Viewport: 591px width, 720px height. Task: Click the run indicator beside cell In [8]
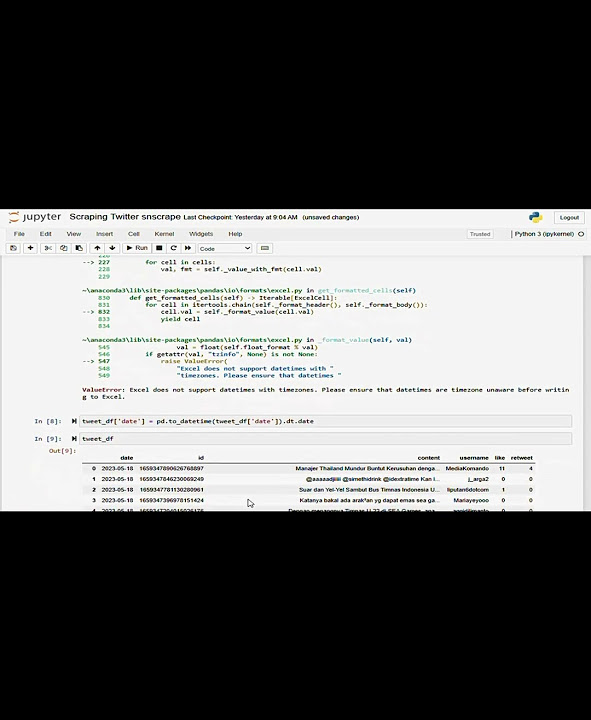click(74, 421)
